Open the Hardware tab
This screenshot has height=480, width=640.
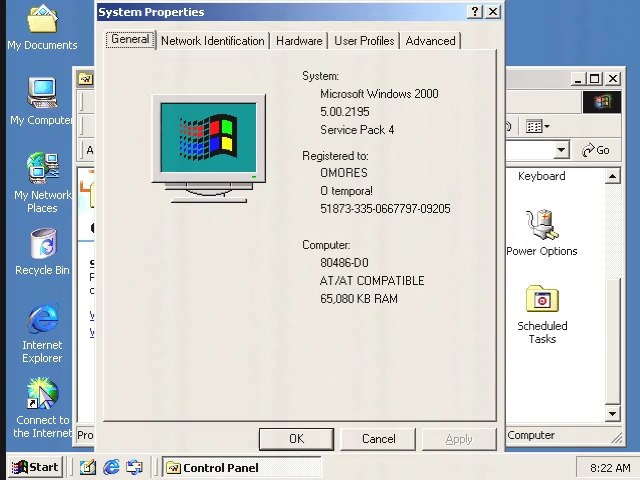pyautogui.click(x=299, y=41)
